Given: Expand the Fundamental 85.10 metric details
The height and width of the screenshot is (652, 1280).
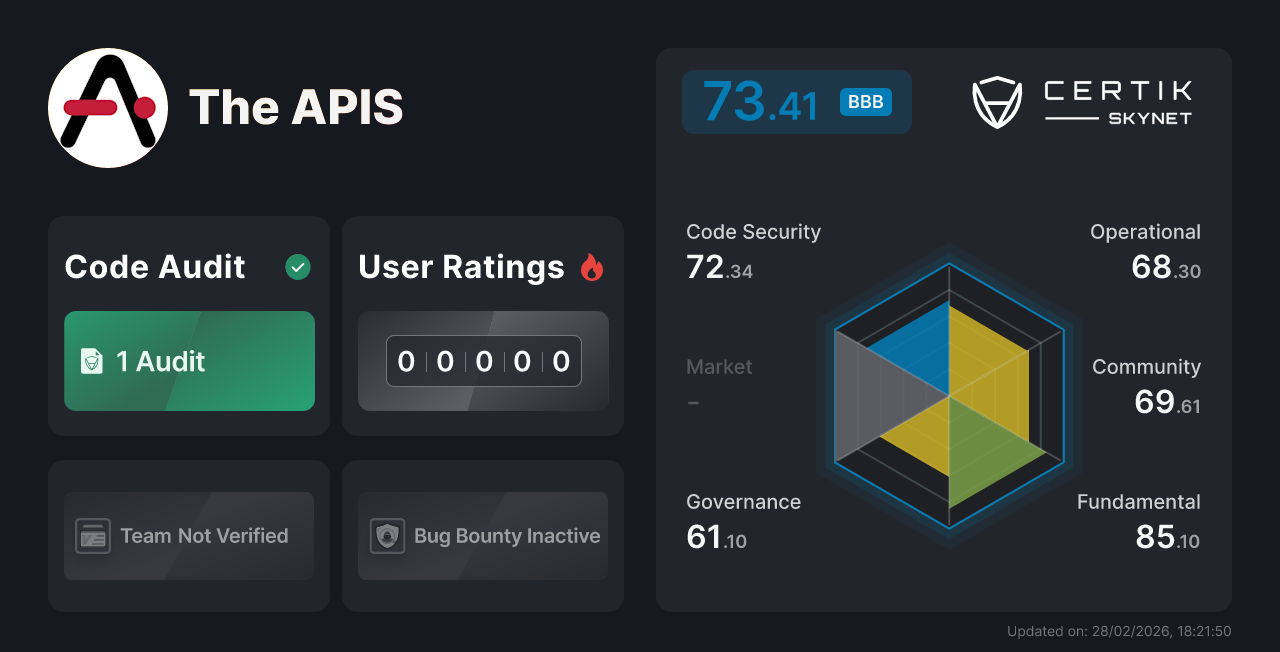Looking at the screenshot, I should click(x=1138, y=520).
